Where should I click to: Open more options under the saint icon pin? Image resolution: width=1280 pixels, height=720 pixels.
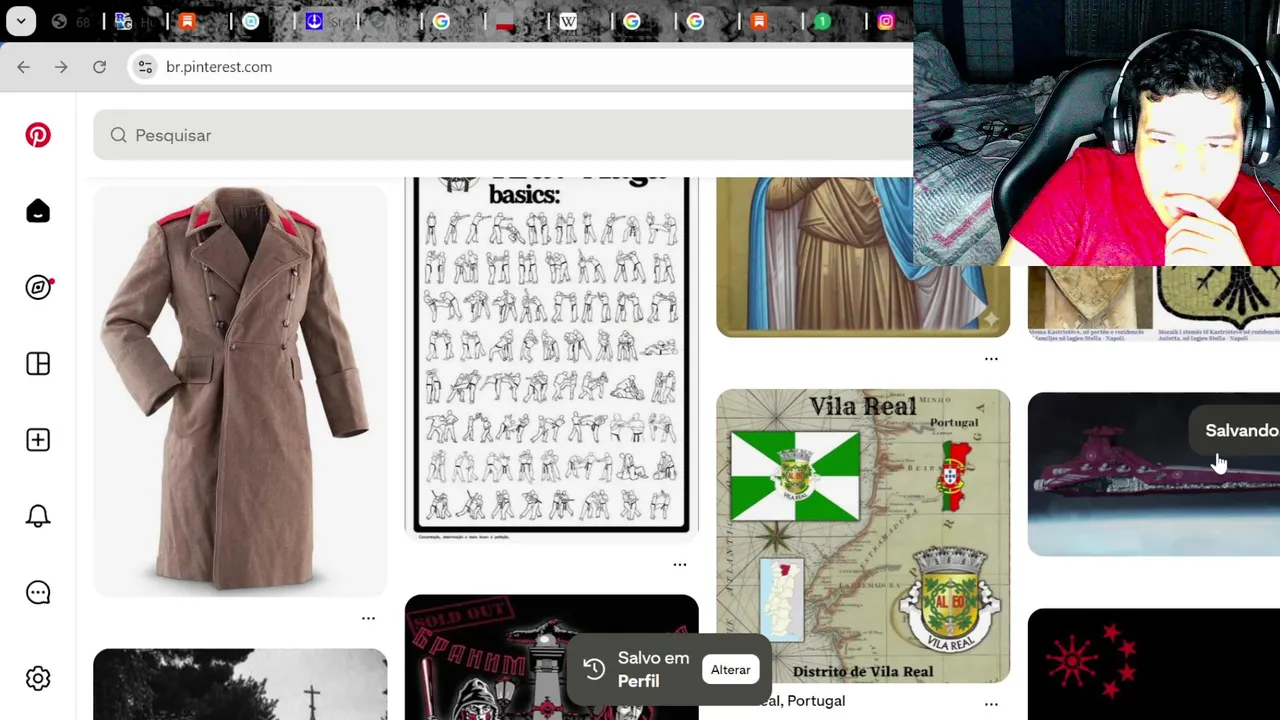point(991,358)
